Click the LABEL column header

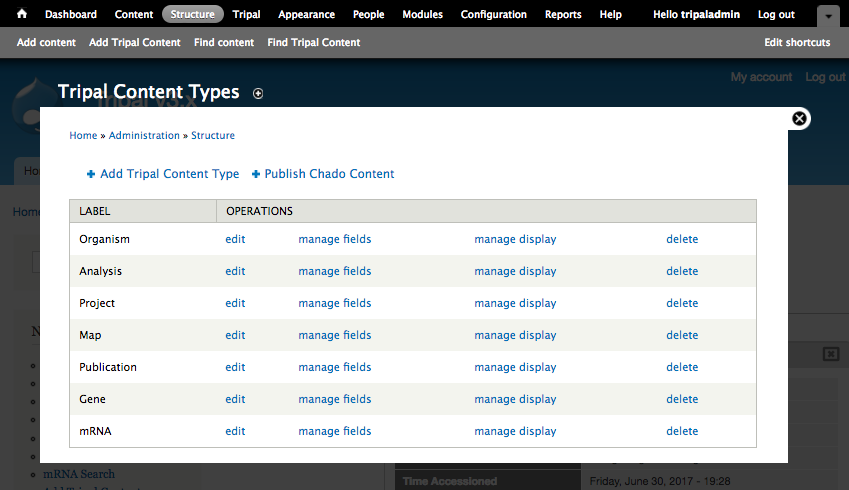pyautogui.click(x=94, y=211)
